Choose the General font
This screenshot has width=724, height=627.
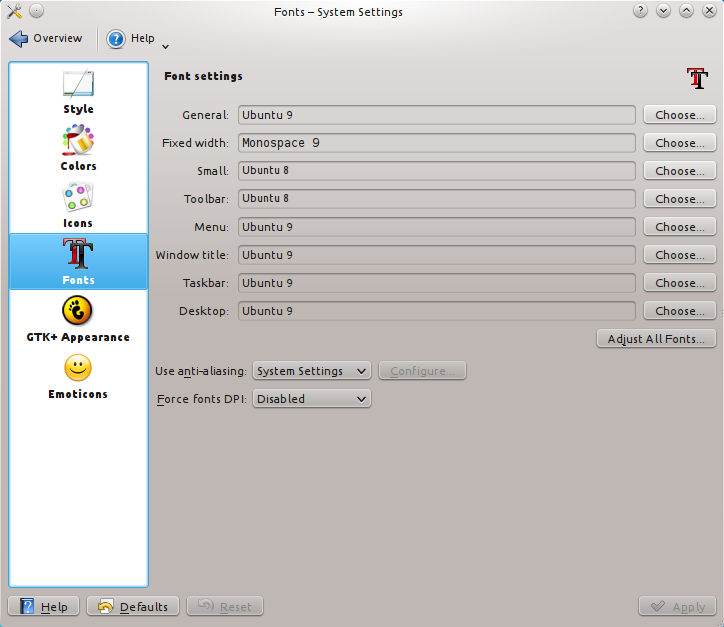[679, 115]
